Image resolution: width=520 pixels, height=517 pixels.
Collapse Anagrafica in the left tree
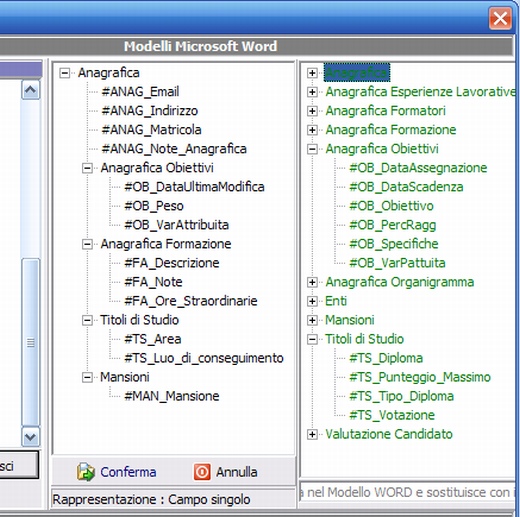[65, 73]
